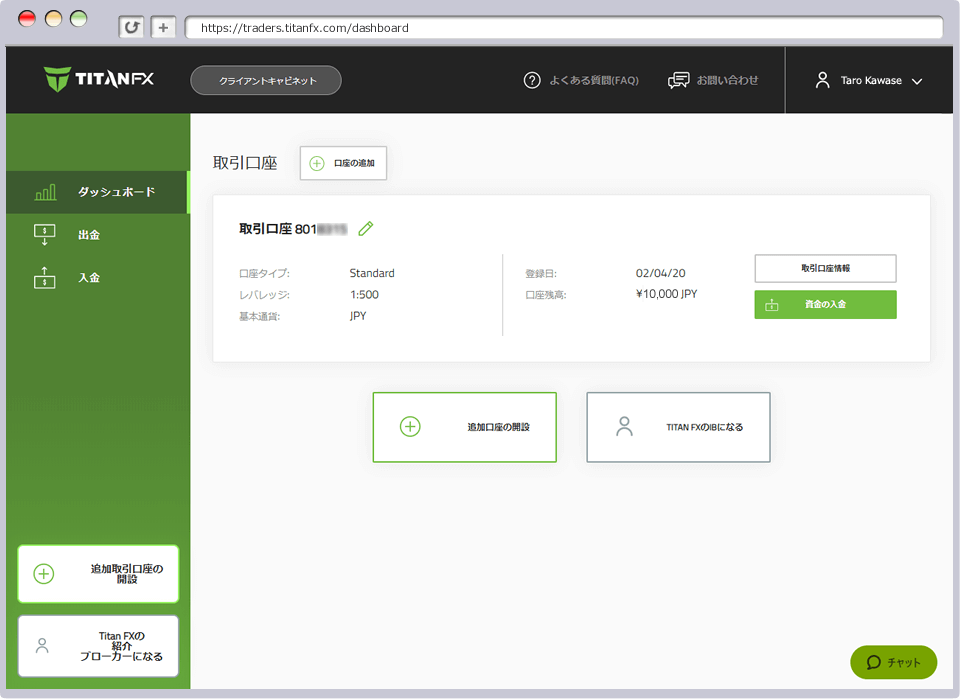The image size is (960, 699).
Task: Select the 追加口座の開設 card
Action: 464,427
